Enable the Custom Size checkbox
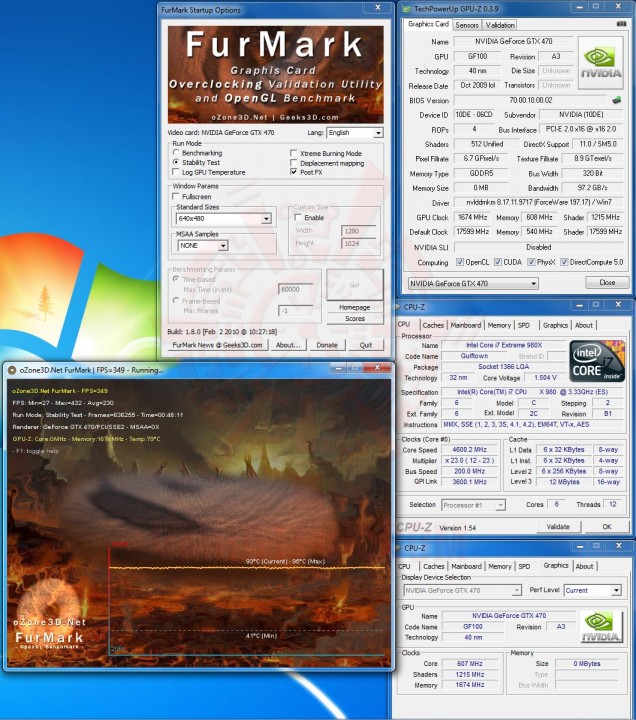The height and width of the screenshot is (720, 636). [298, 217]
